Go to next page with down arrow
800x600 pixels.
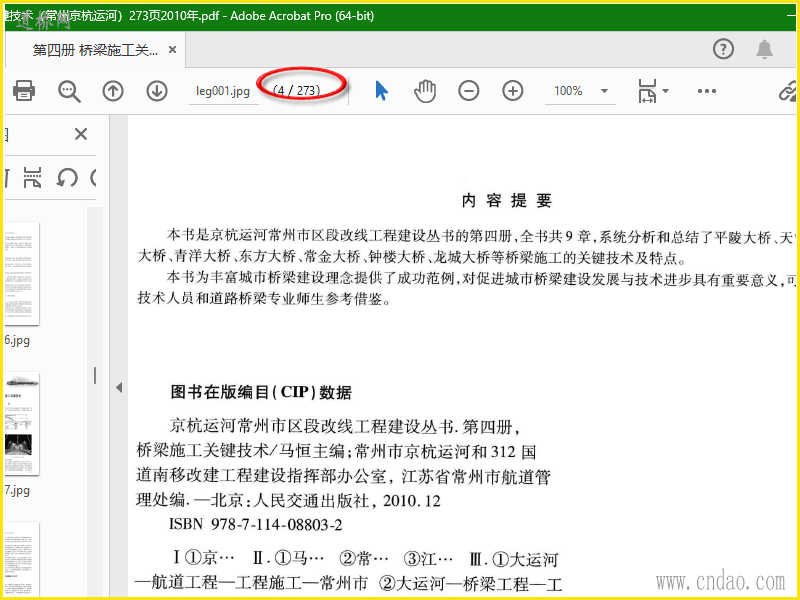pos(157,91)
